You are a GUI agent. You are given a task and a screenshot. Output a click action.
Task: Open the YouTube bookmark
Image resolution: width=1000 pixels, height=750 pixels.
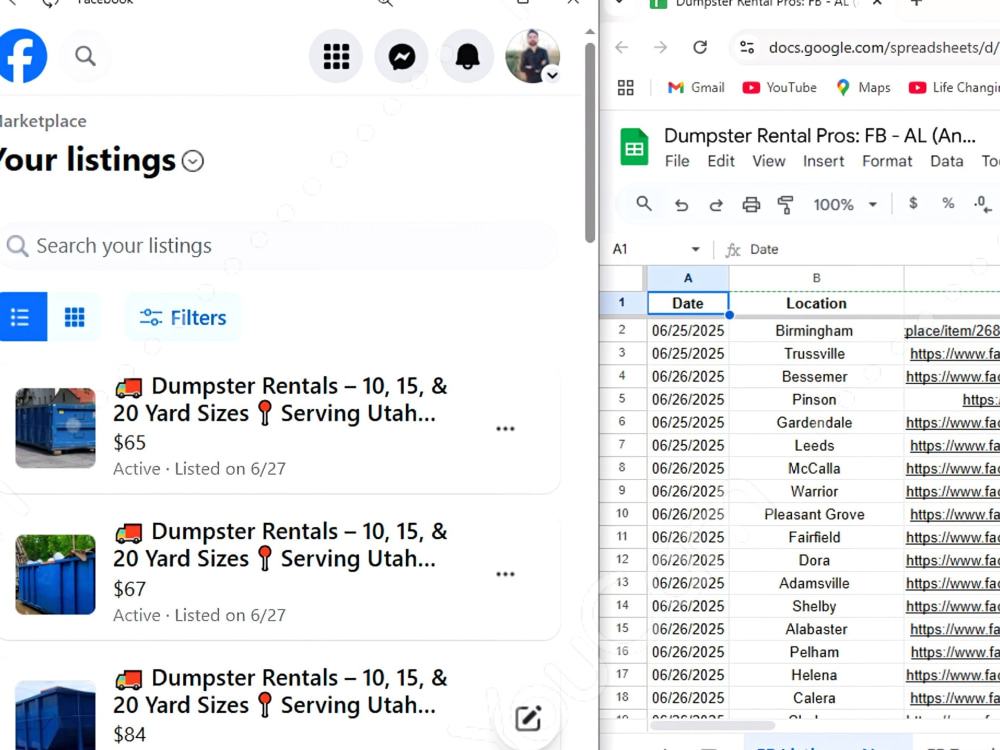pos(779,87)
